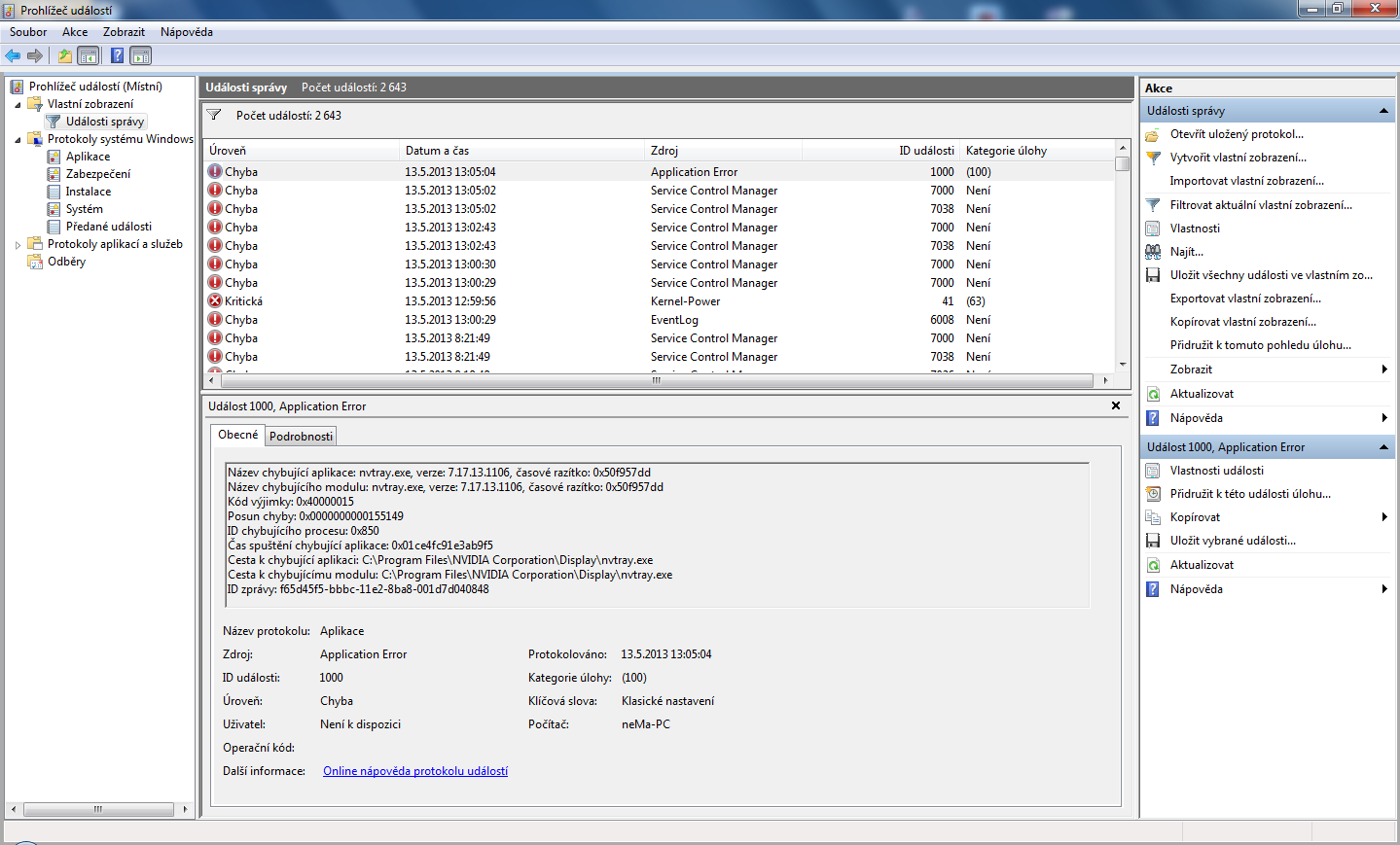This screenshot has width=1400, height=845.
Task: Click 'Uložit všechny události ve vlastním zo...' action
Action: [1272, 275]
